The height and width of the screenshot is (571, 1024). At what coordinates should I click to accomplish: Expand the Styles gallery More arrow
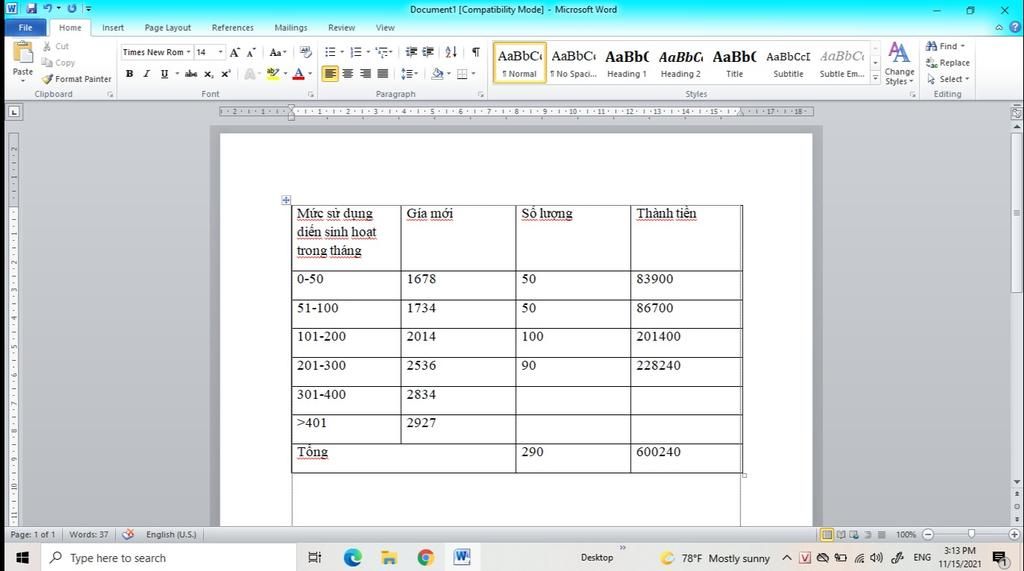coord(876,78)
